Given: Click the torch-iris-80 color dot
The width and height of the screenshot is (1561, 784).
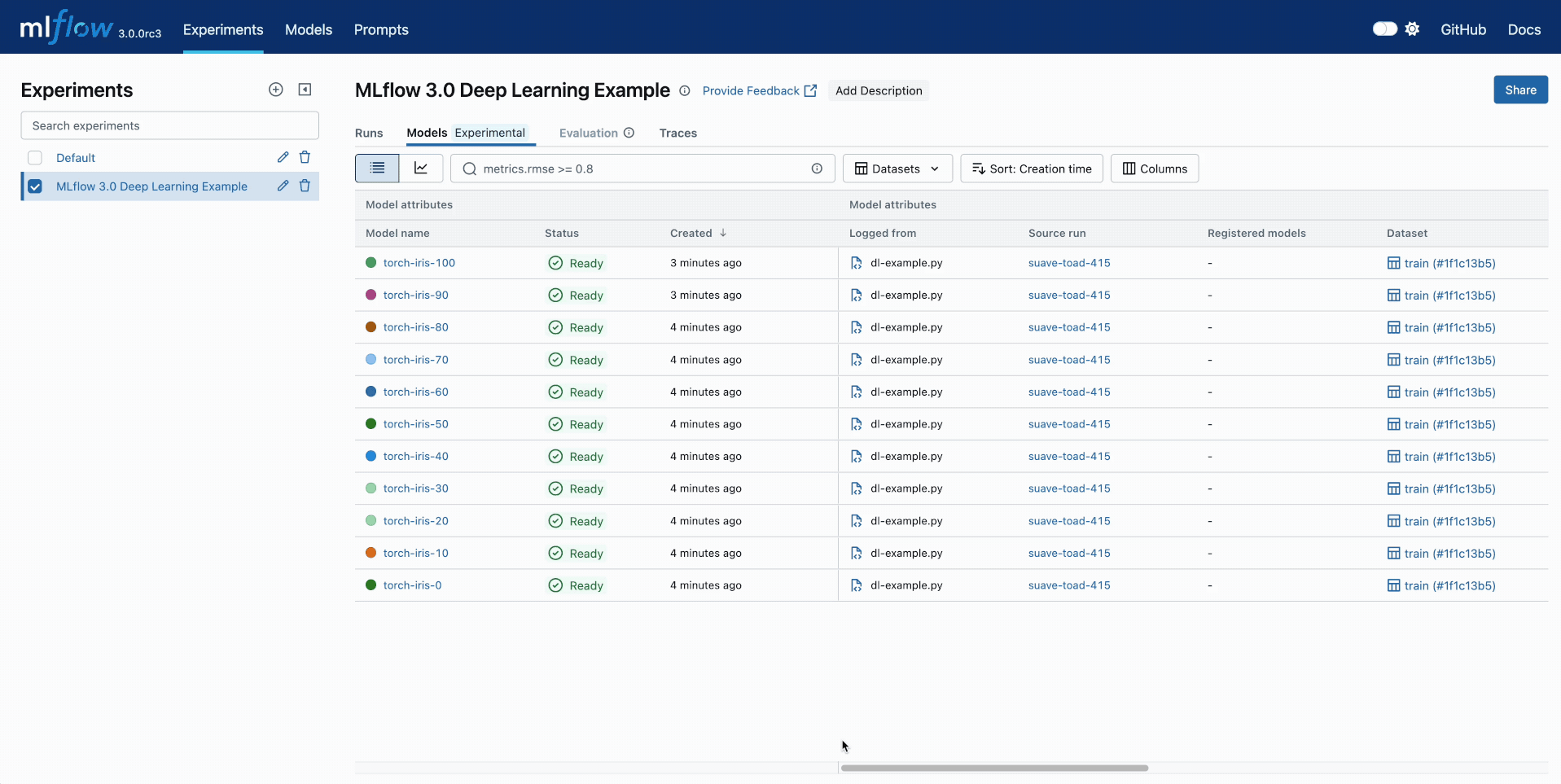Looking at the screenshot, I should click(x=371, y=327).
